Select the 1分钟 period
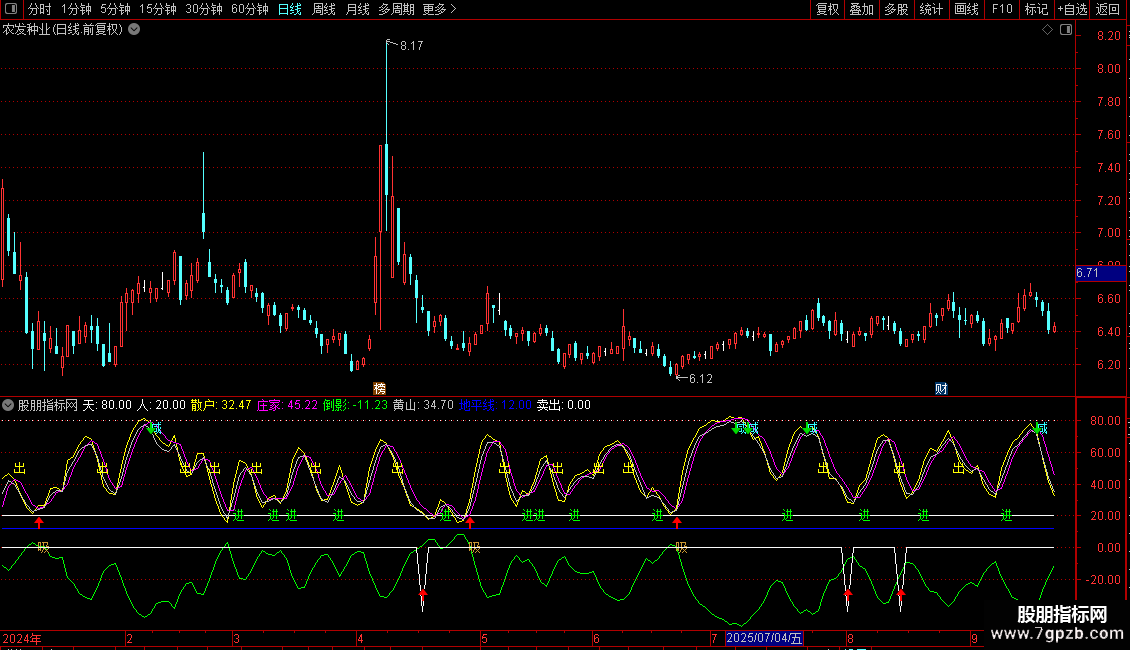Viewport: 1130px width, 650px height. [76, 9]
